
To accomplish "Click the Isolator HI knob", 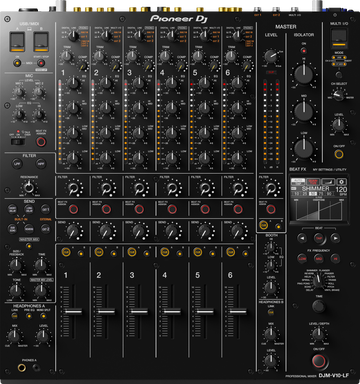I will tap(304, 74).
